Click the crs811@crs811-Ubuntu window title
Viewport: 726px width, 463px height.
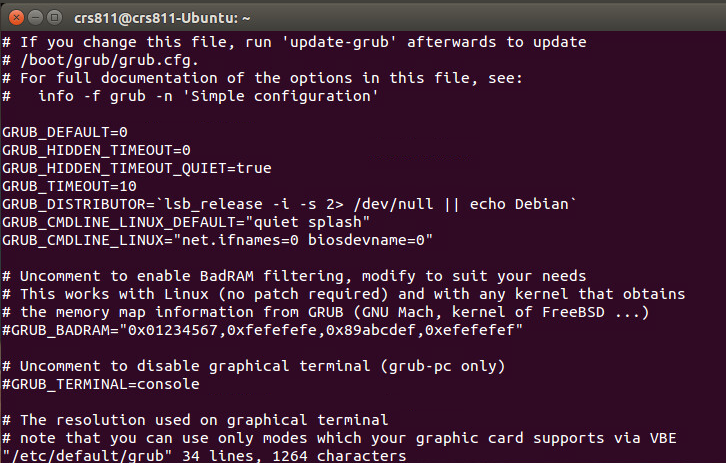pos(162,18)
